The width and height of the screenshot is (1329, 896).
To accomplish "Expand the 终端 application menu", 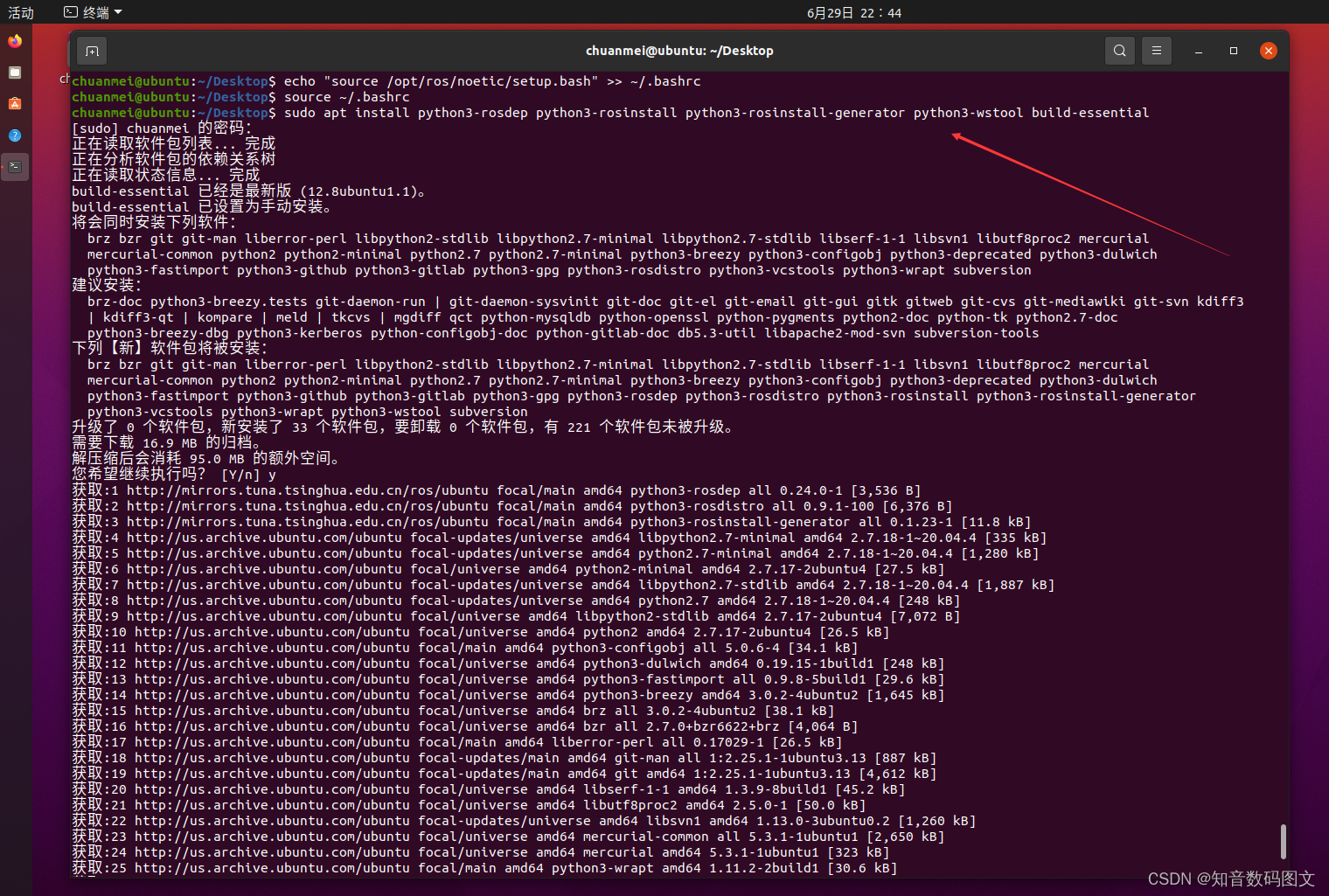I will 93,12.
